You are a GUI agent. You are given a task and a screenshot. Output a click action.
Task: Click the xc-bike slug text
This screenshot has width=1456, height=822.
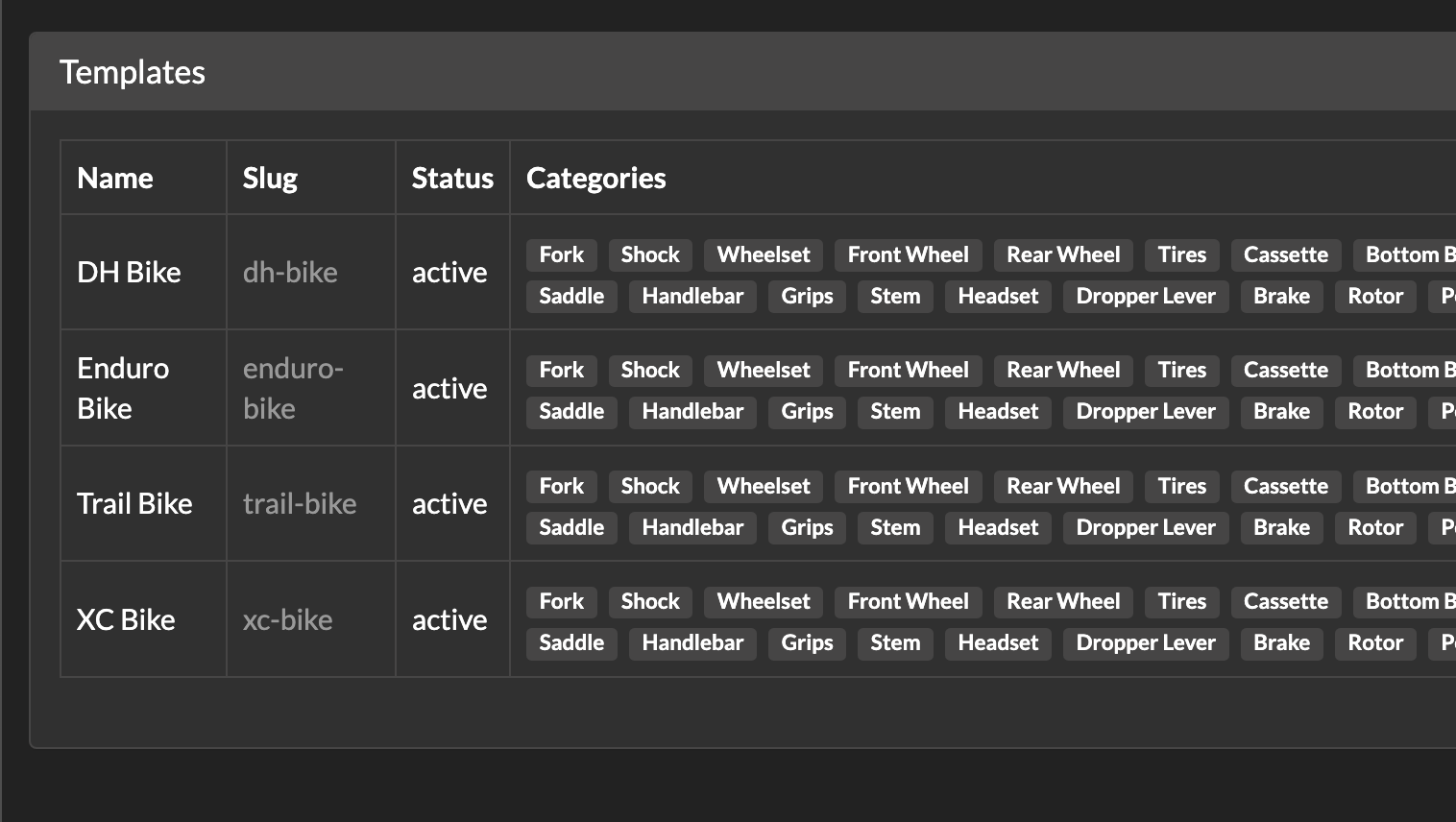[287, 620]
